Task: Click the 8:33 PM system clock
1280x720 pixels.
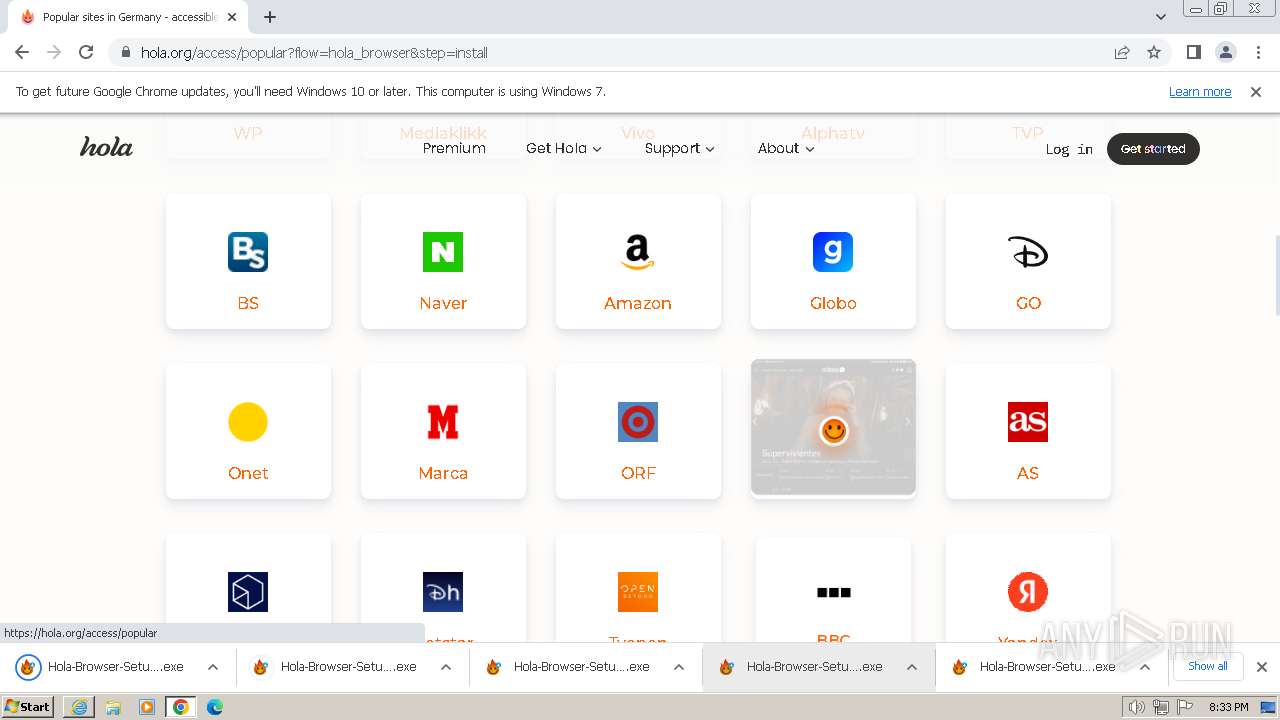Action: (x=1228, y=707)
